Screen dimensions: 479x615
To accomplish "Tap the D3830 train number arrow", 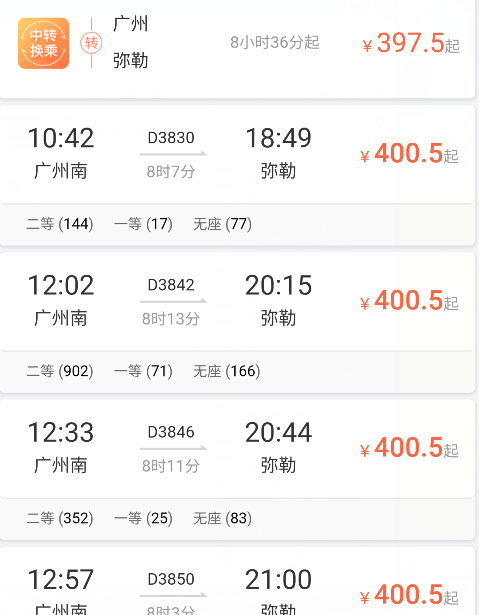I will coord(173,144).
